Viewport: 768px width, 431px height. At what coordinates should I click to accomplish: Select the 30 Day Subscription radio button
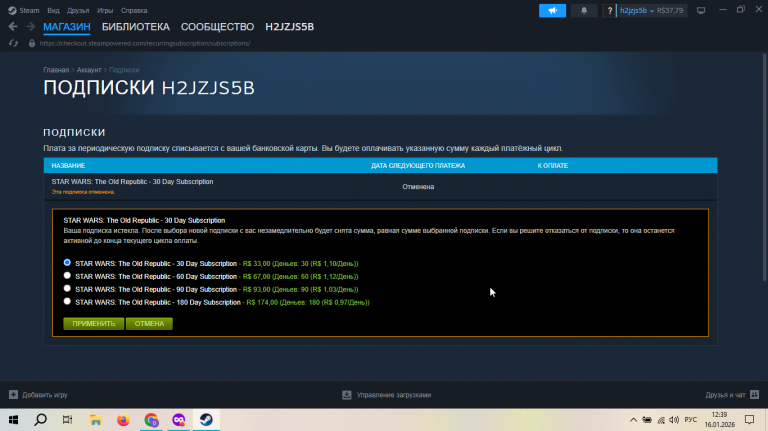[67, 263]
